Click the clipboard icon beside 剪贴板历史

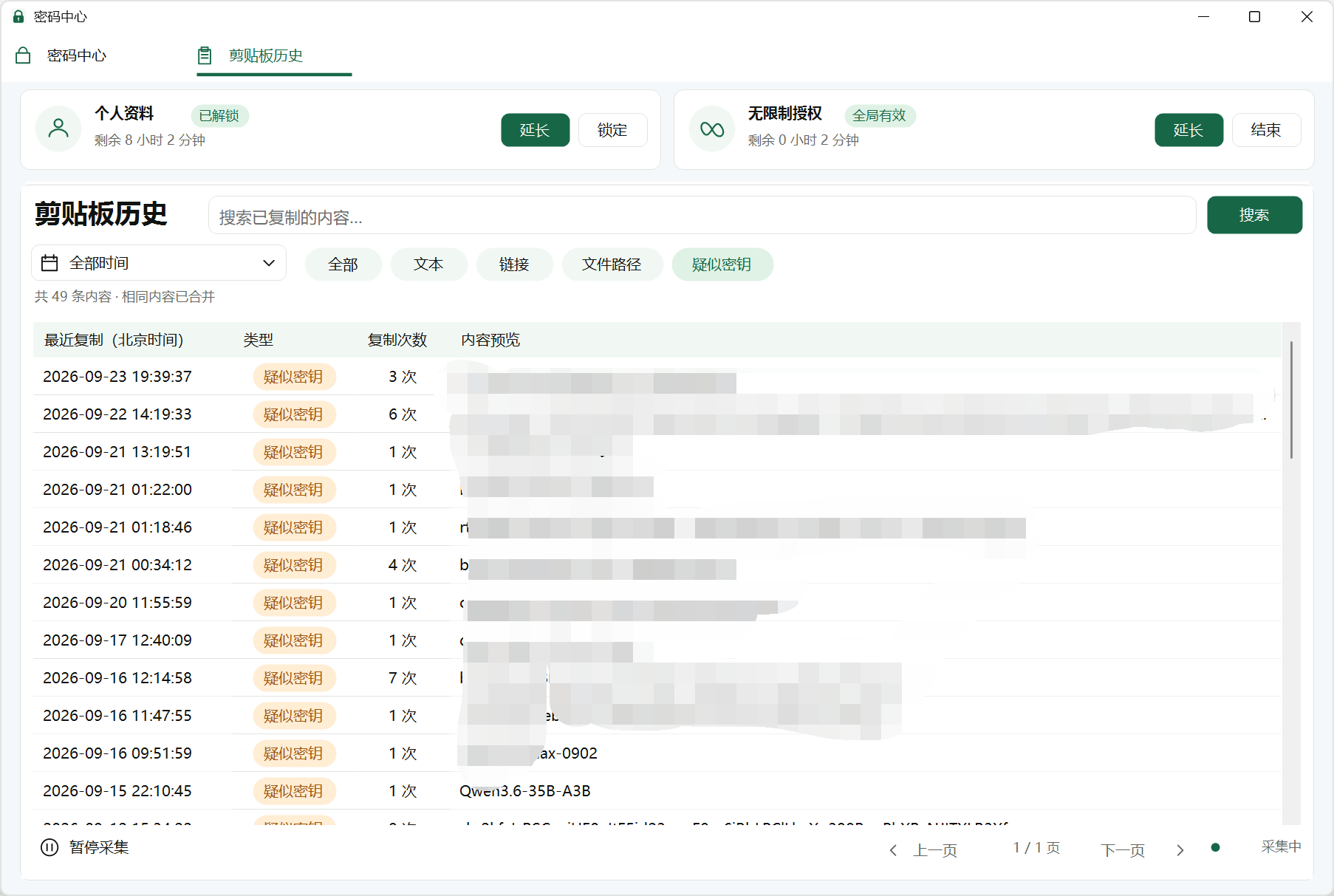(205, 55)
